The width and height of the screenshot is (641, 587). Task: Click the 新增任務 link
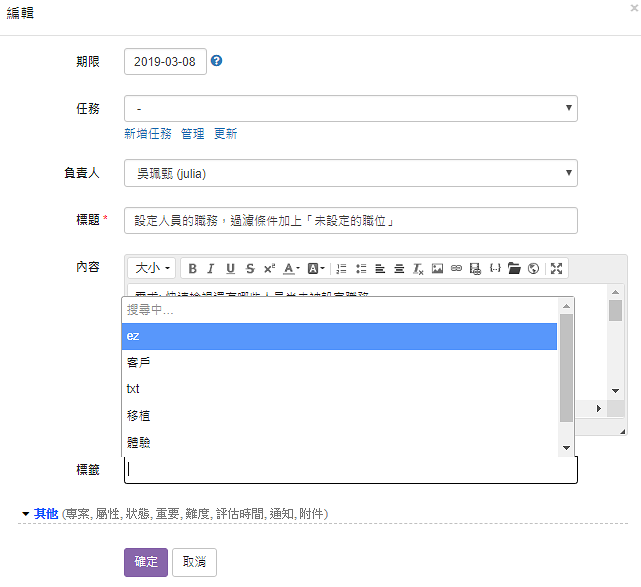pos(148,134)
